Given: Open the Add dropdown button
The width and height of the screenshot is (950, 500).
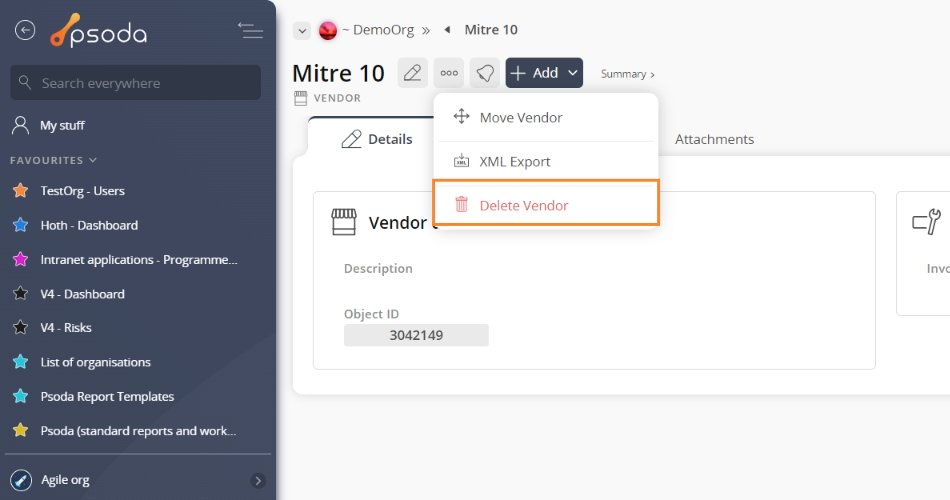Looking at the screenshot, I should point(544,73).
